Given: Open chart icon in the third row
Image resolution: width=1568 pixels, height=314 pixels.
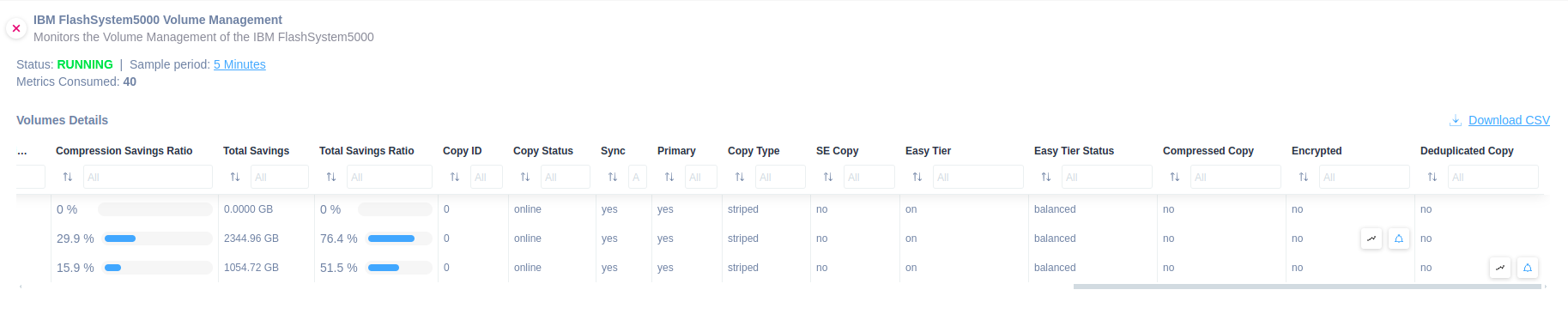Looking at the screenshot, I should (x=1500, y=268).
